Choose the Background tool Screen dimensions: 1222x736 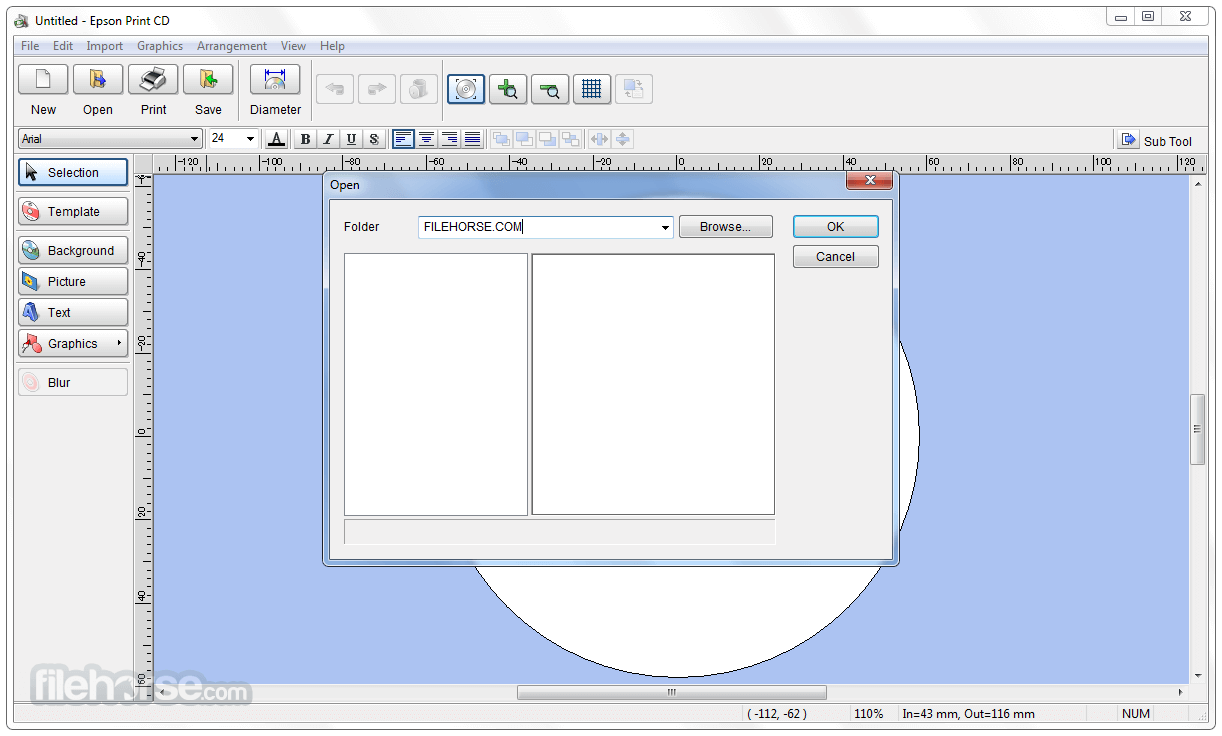coord(73,250)
